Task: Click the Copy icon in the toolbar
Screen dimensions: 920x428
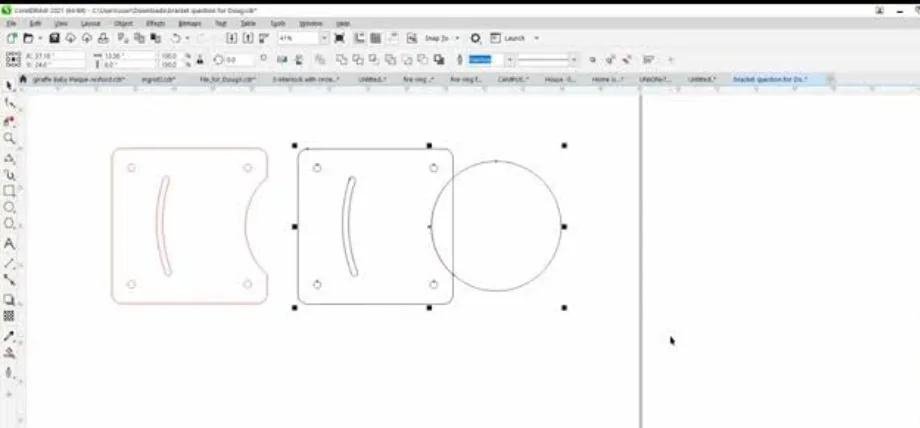Action: coord(139,38)
